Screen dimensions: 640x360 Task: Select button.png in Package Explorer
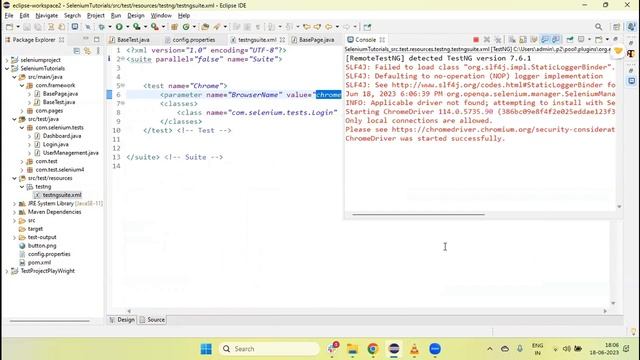[42, 246]
